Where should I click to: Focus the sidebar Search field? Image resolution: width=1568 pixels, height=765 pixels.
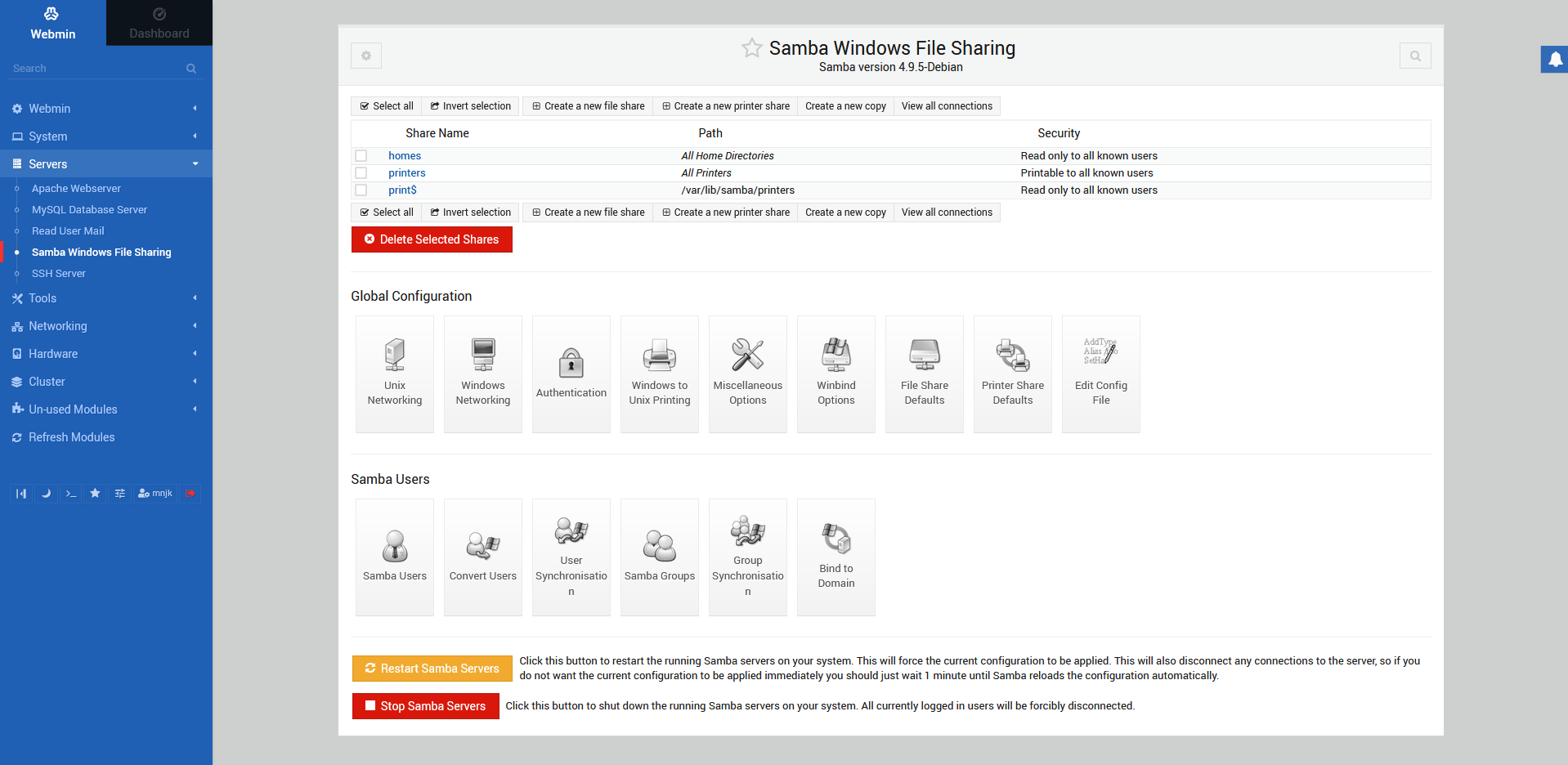pyautogui.click(x=105, y=69)
